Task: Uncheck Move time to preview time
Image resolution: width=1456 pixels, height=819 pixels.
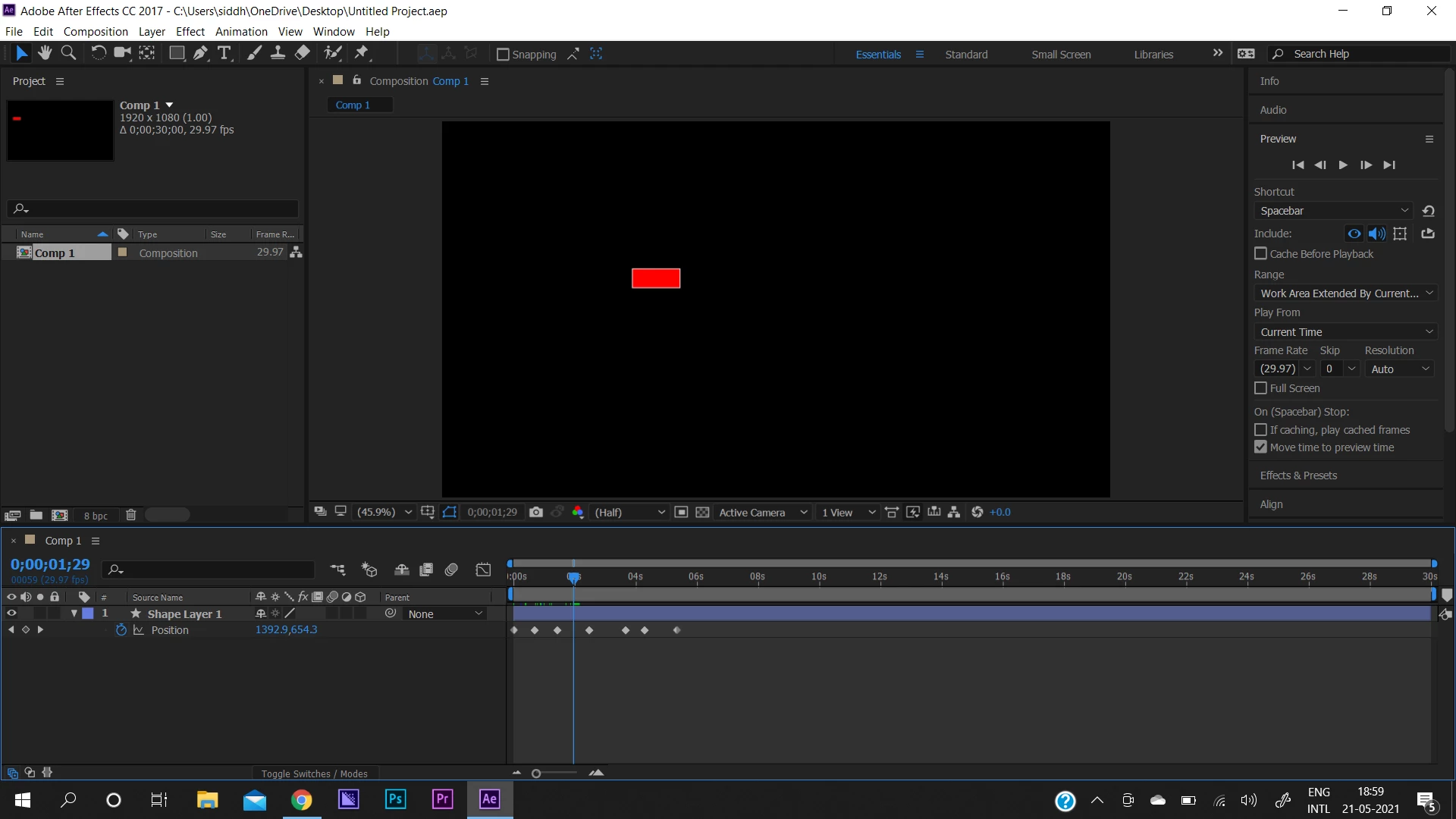Action: (x=1260, y=447)
